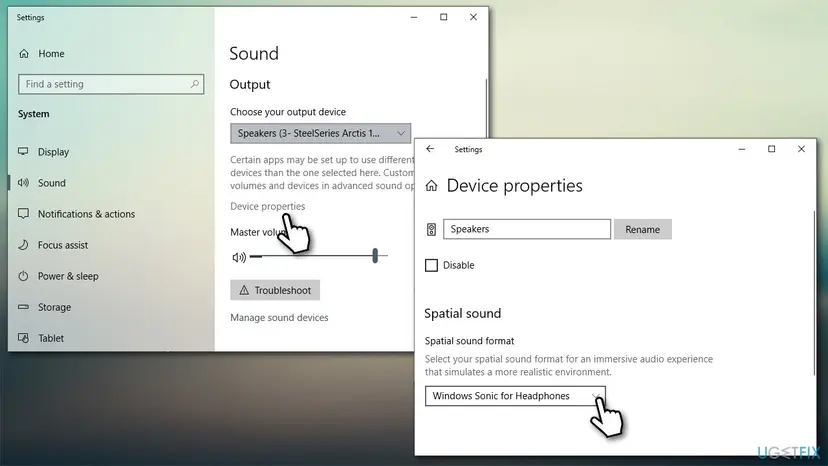Maximize the Sound settings window
828x466 pixels.
[444, 17]
